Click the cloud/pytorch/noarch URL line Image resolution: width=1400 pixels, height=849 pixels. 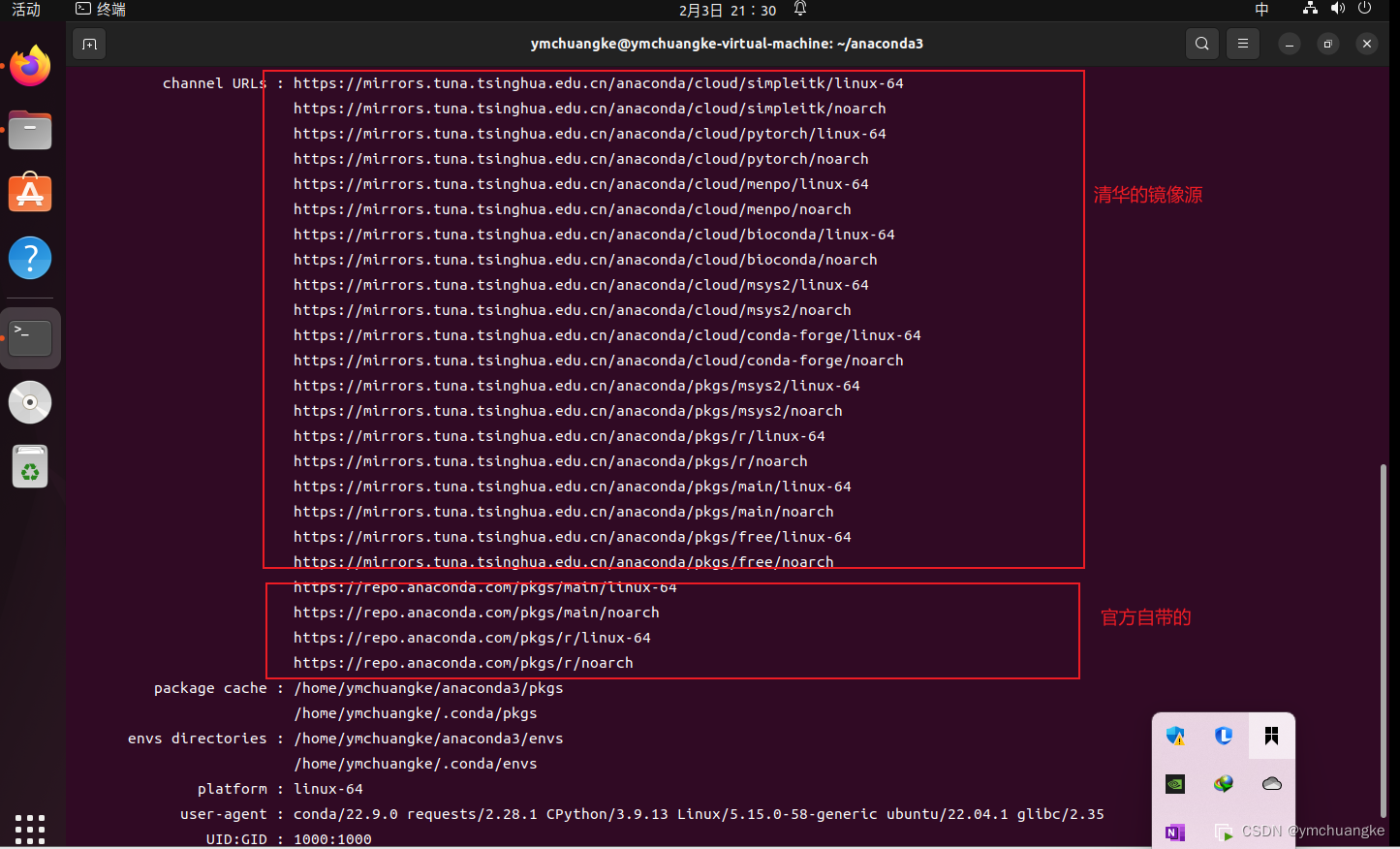580,159
